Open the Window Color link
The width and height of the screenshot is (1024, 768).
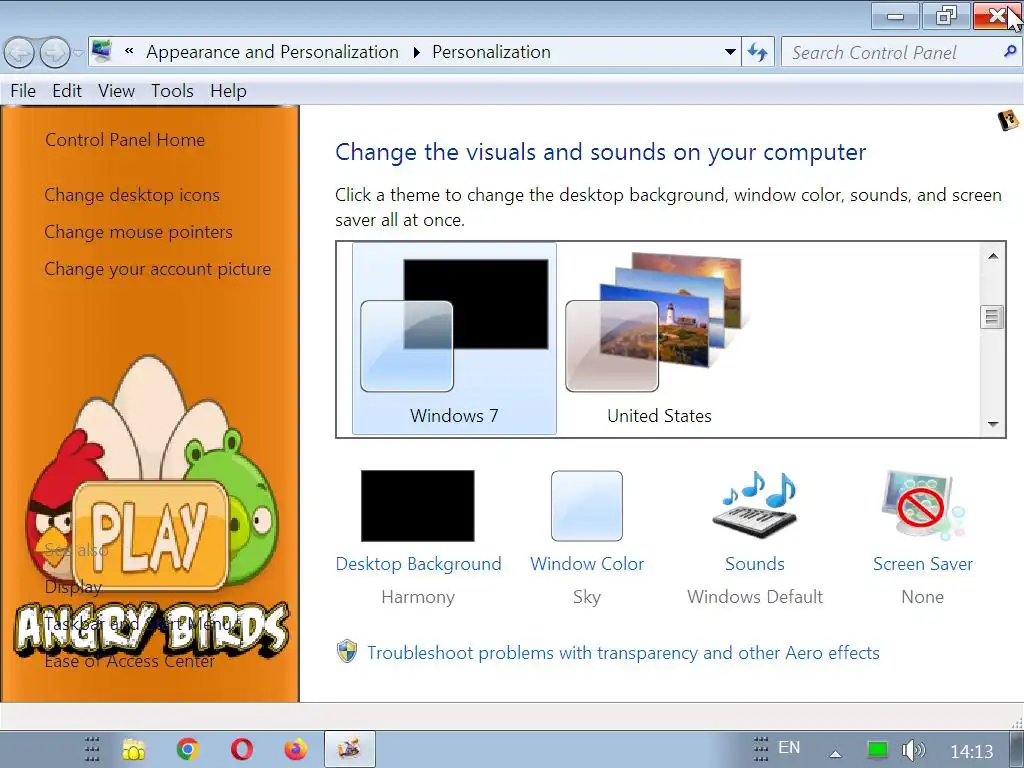coord(586,564)
